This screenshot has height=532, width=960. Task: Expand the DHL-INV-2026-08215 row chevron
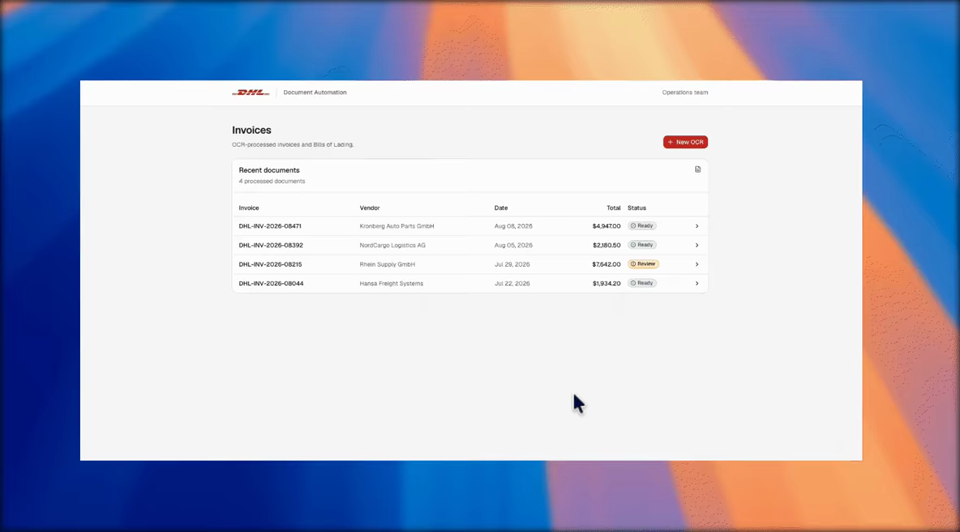[x=697, y=264]
